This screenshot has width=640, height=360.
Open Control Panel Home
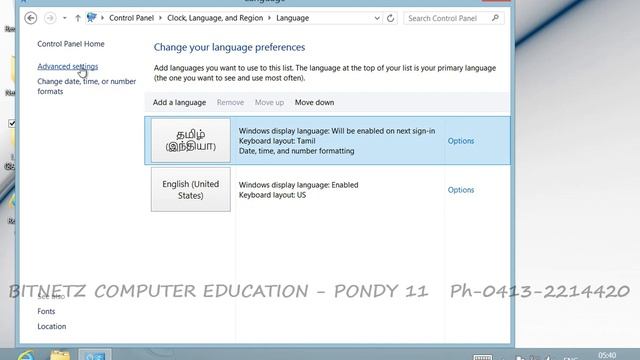pos(71,44)
